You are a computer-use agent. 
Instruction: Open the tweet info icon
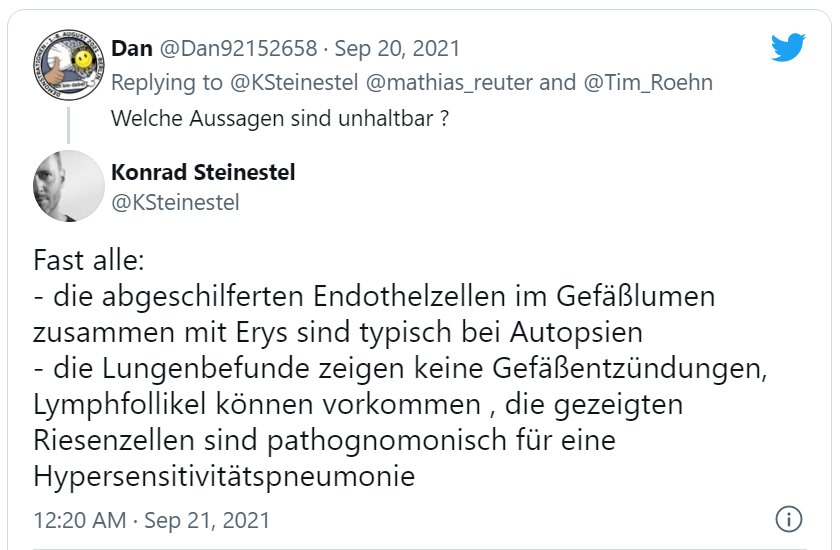point(789,520)
